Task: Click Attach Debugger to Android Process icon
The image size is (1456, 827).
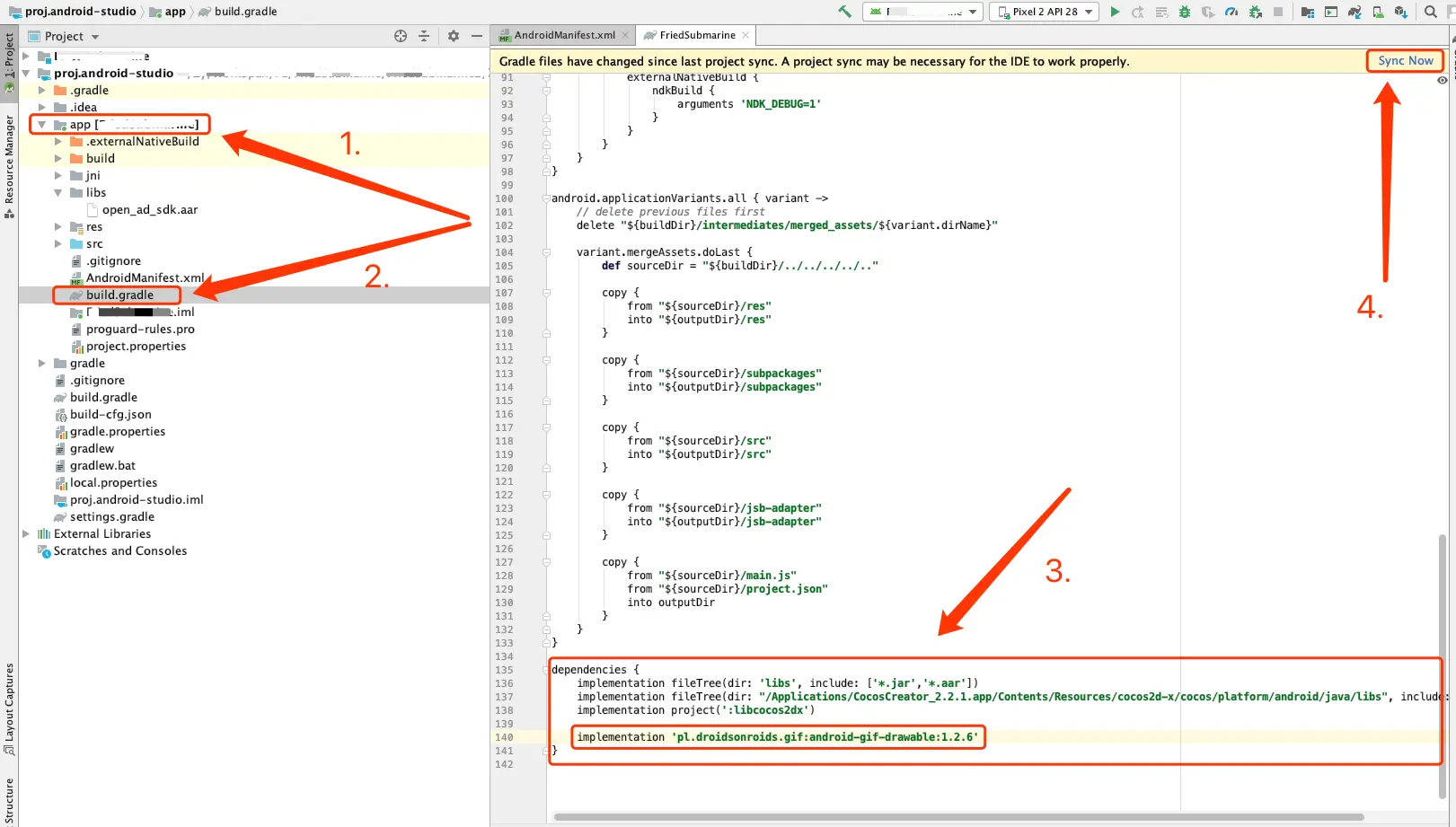Action: coord(1255,12)
